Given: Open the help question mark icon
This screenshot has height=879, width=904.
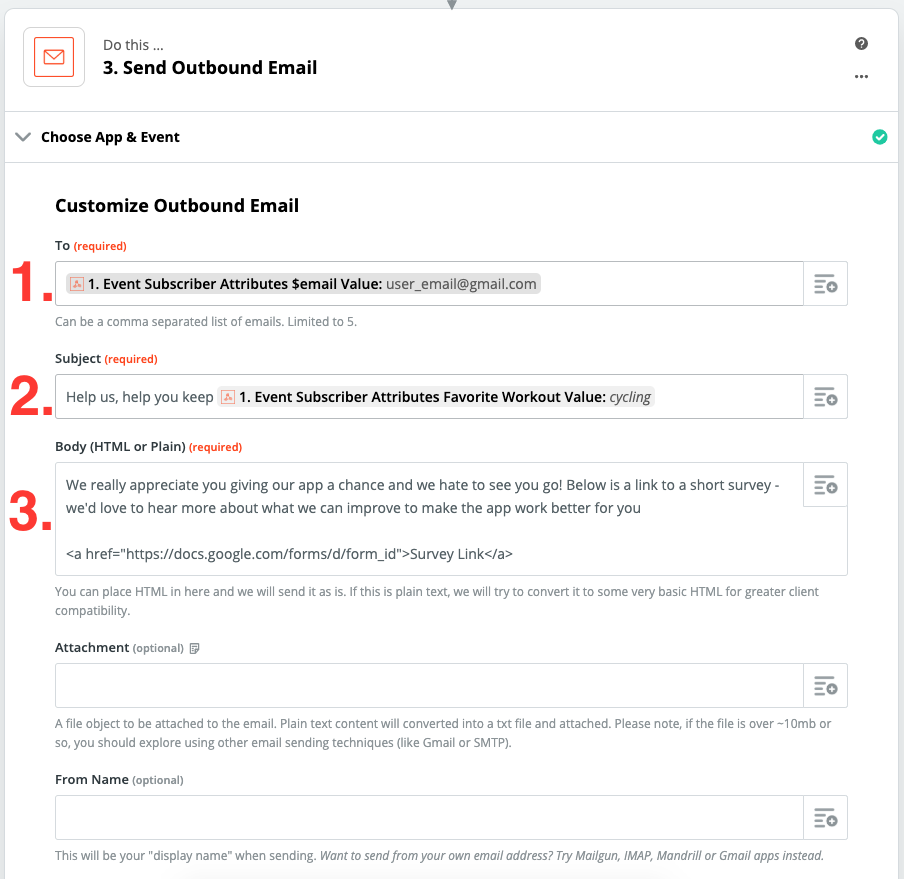Looking at the screenshot, I should pyautogui.click(x=861, y=44).
